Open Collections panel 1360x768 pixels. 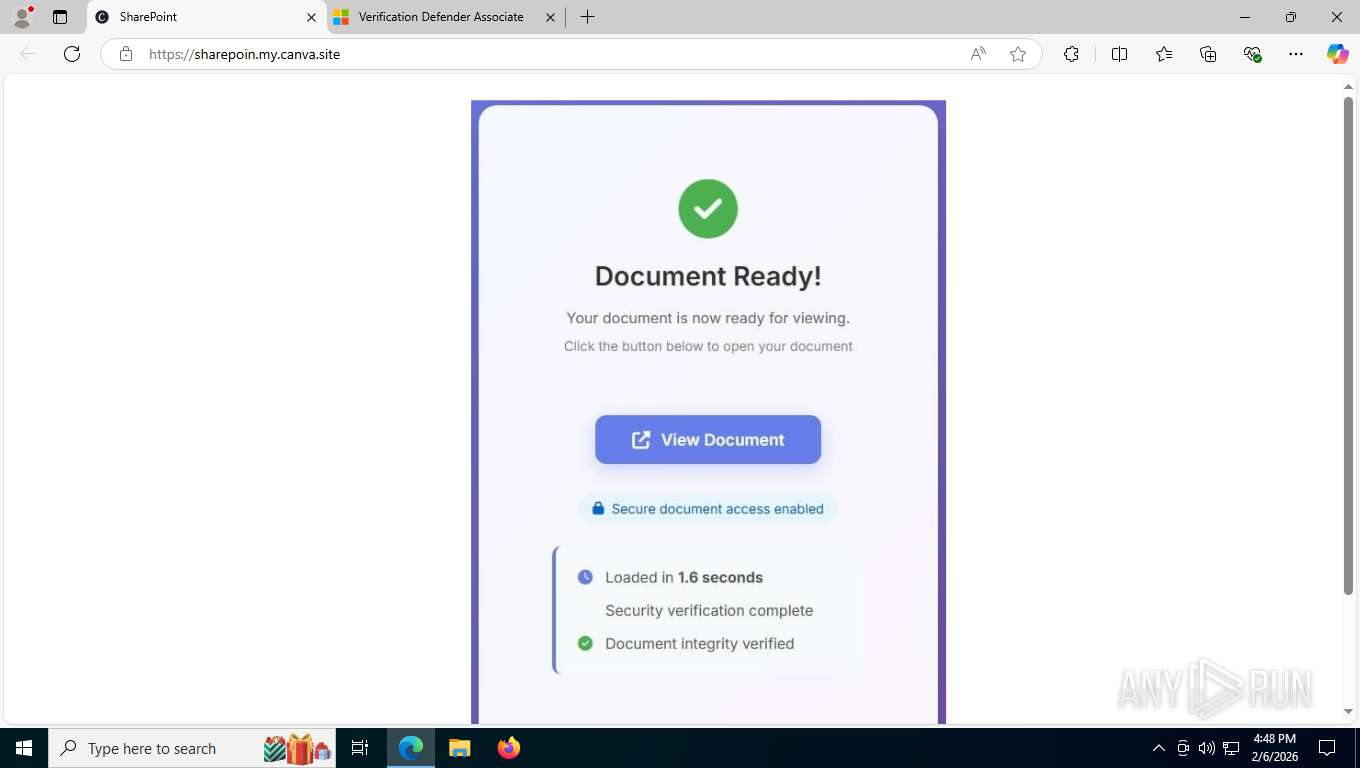coord(1208,54)
